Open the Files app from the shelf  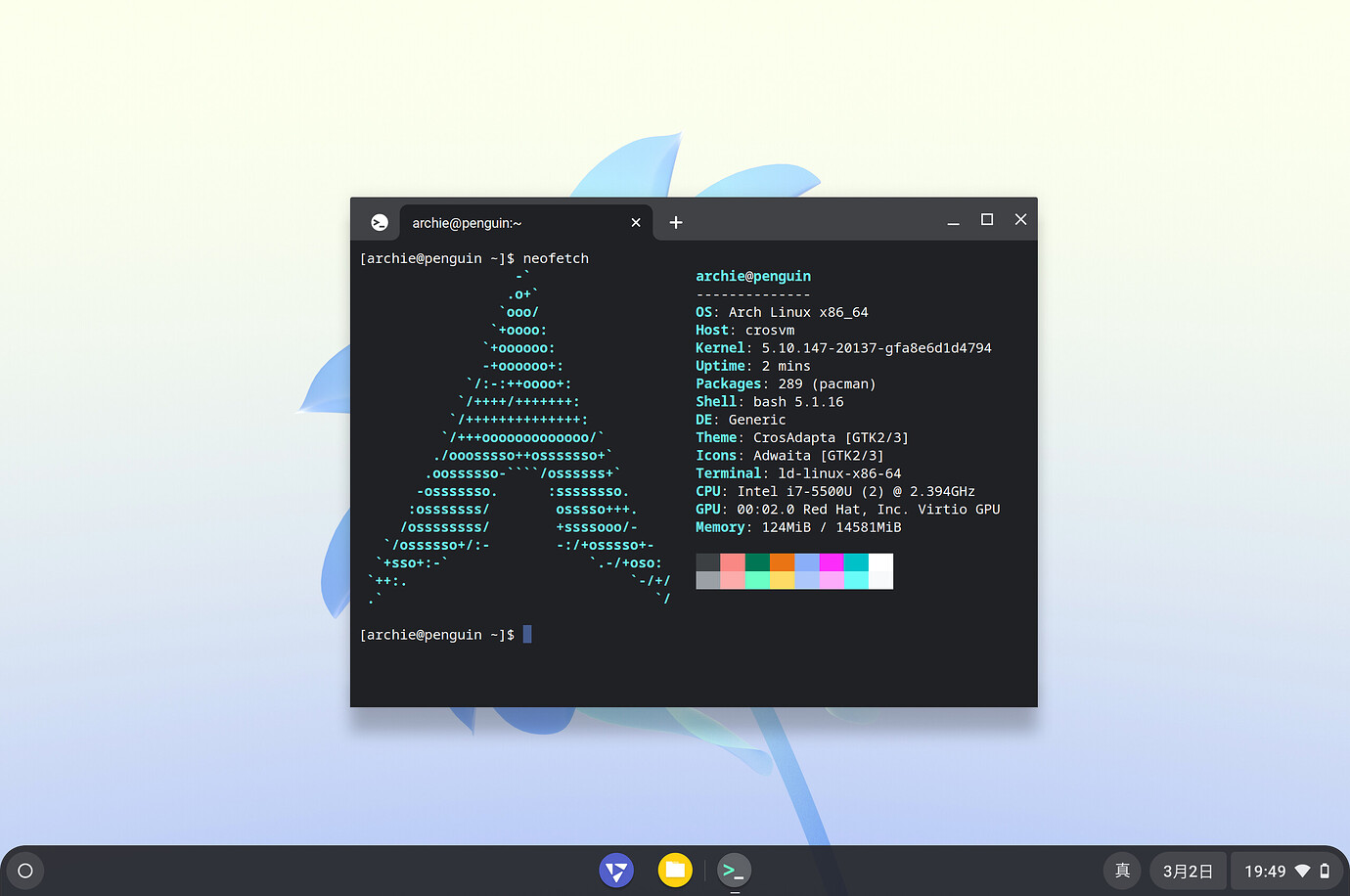pyautogui.click(x=675, y=871)
